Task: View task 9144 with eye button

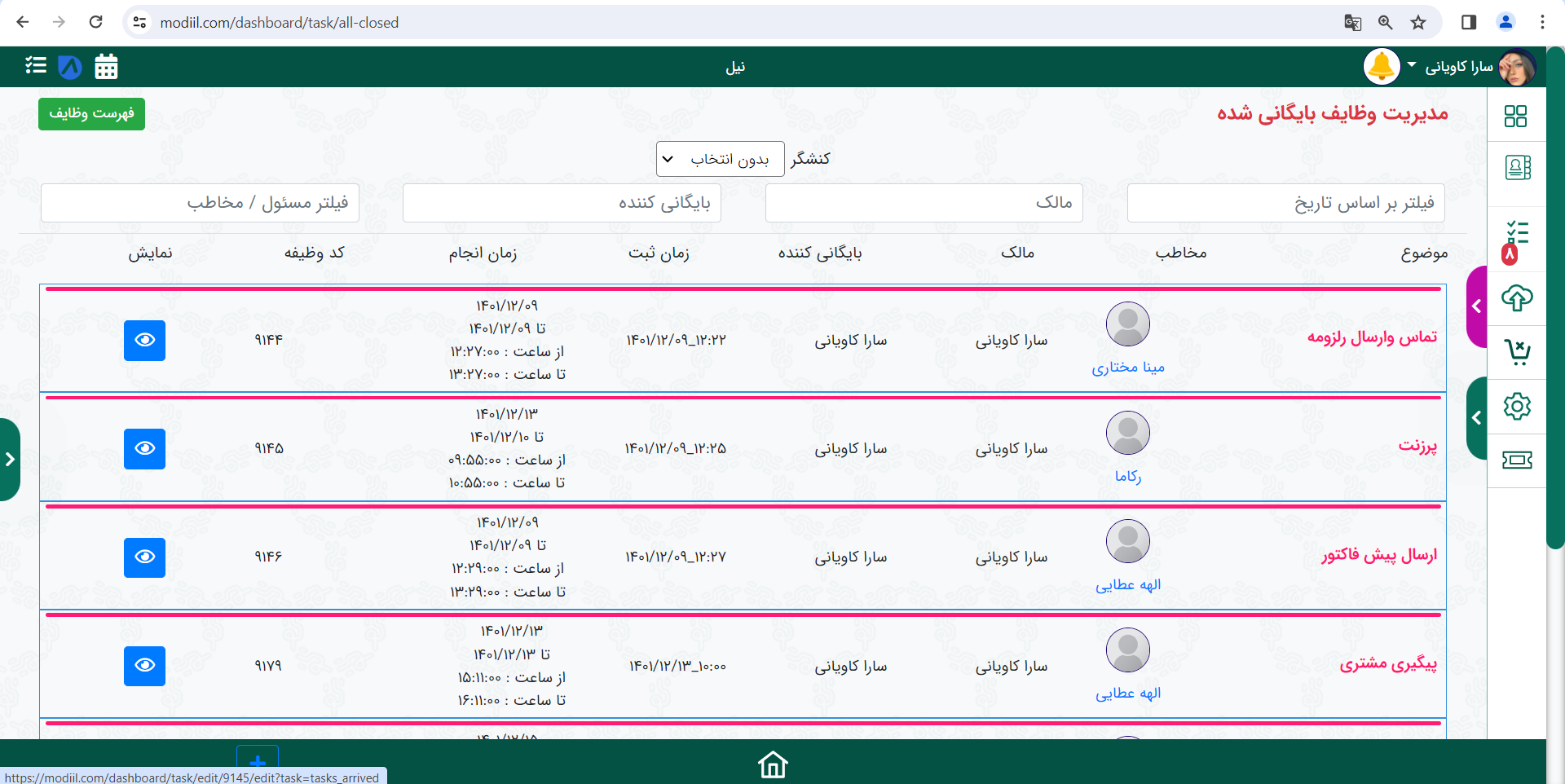Action: pyautogui.click(x=144, y=340)
